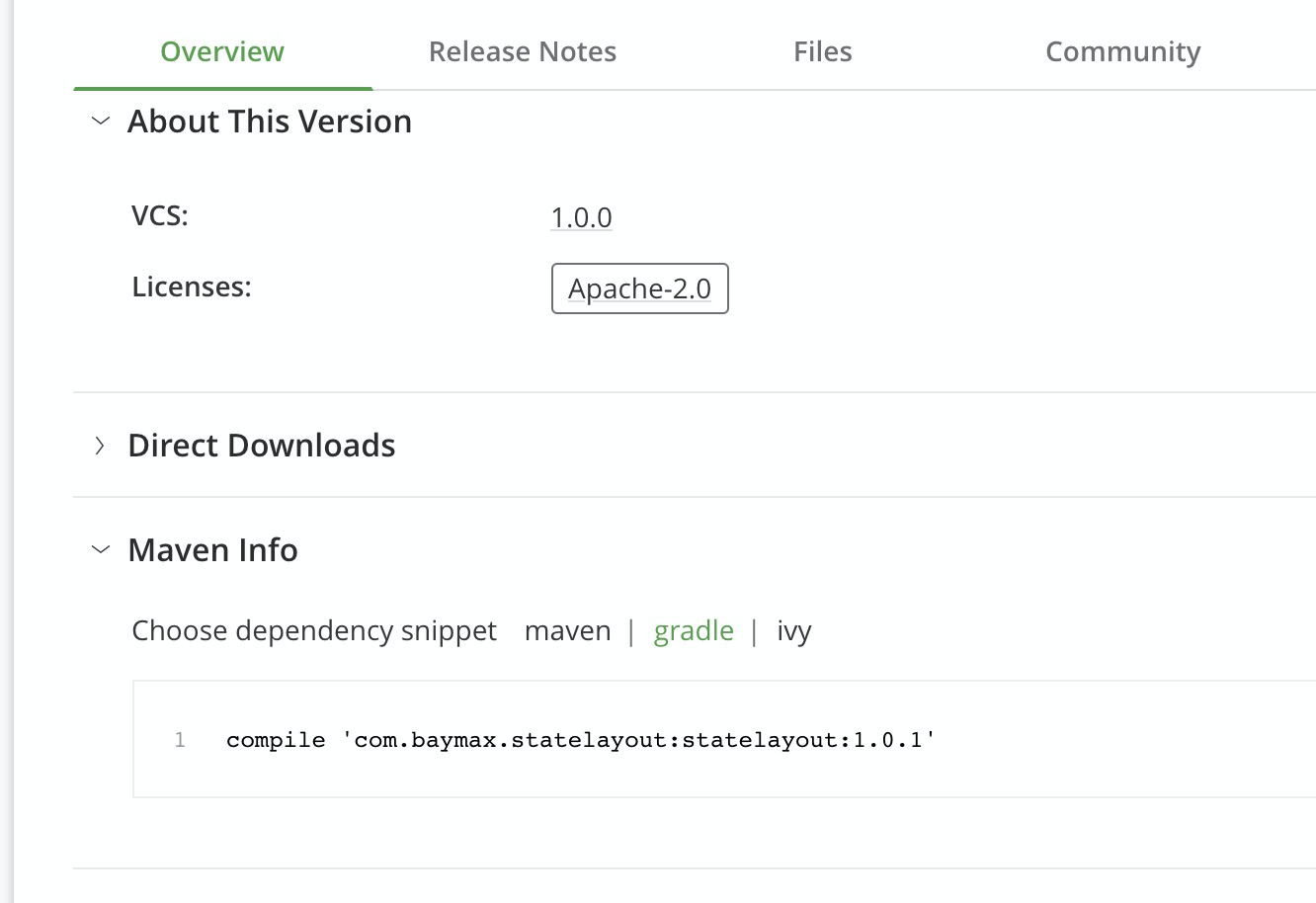Screen dimensions: 1316x903
Task: Collapse Maven Info using its chevron
Action: pyautogui.click(x=100, y=550)
